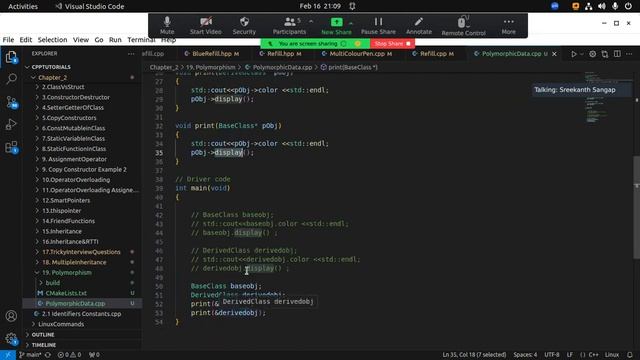This screenshot has height=360, width=640.
Task: Click New Share in Zoom toolbar
Action: click(x=336, y=25)
